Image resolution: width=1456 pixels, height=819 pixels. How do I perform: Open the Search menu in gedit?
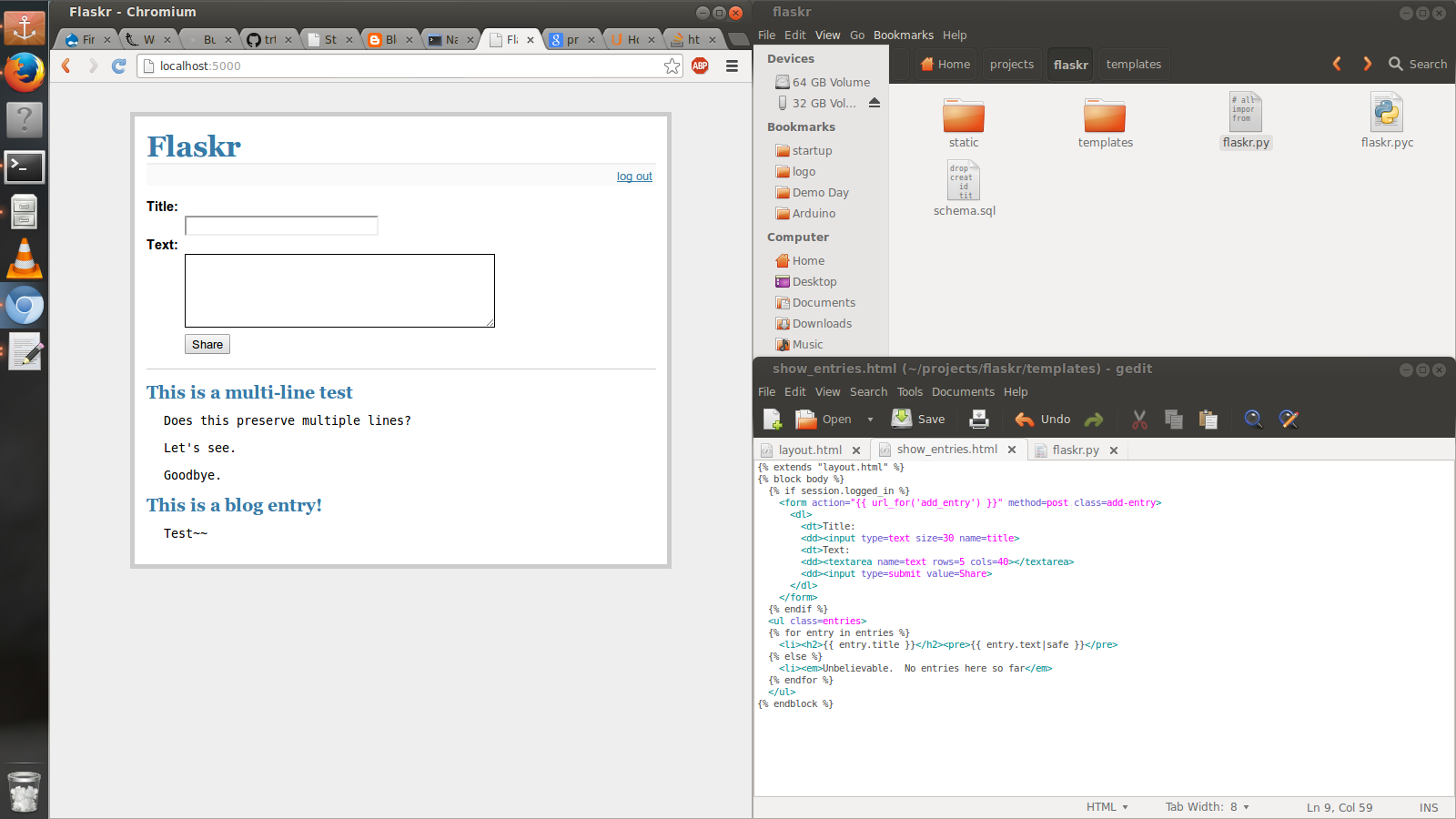[x=868, y=391]
